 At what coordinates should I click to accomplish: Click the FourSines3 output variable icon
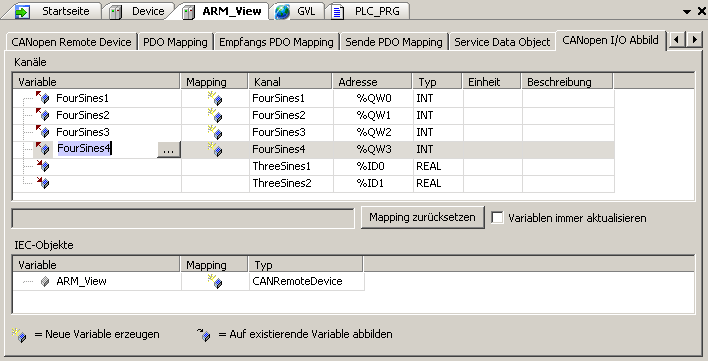(x=42, y=132)
